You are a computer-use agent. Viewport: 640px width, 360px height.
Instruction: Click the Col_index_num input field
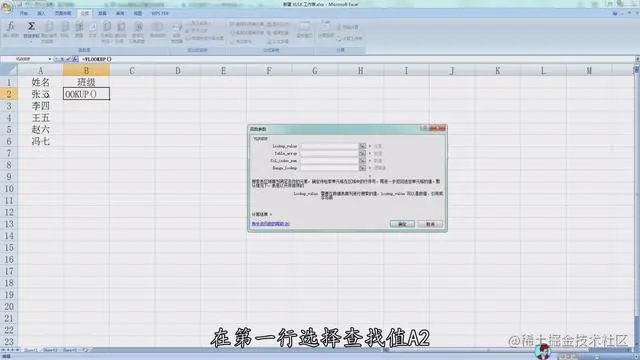[329, 160]
